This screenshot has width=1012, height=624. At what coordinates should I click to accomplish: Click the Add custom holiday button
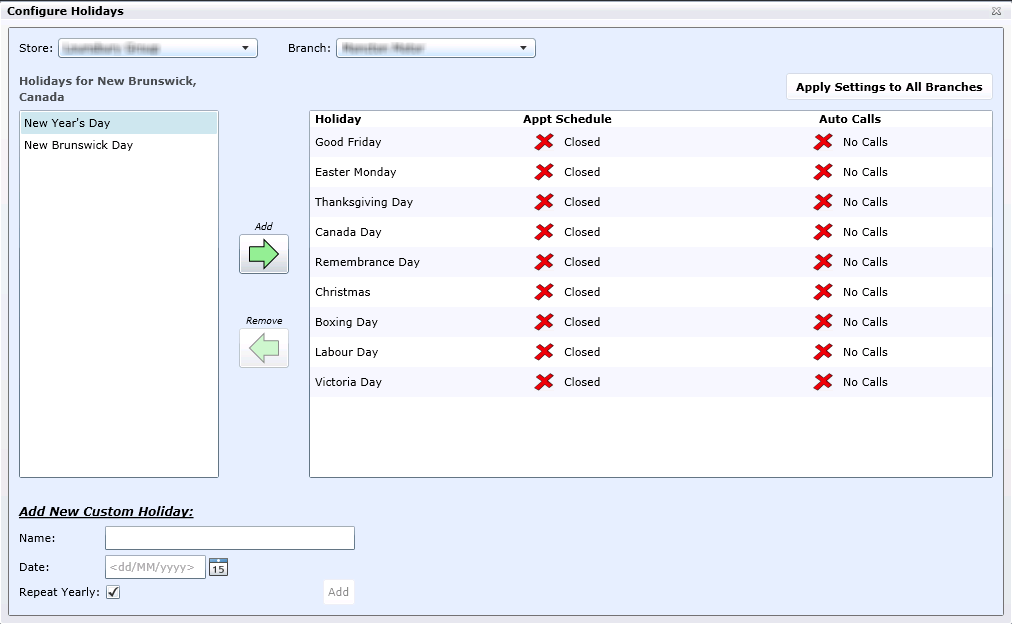[x=339, y=592]
